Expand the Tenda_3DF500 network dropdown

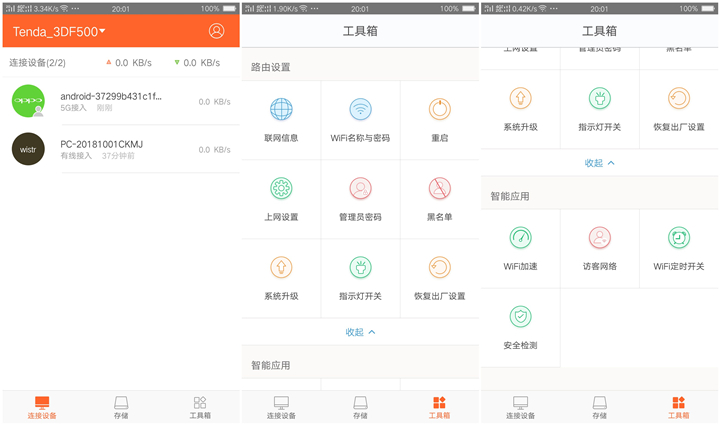(59, 31)
